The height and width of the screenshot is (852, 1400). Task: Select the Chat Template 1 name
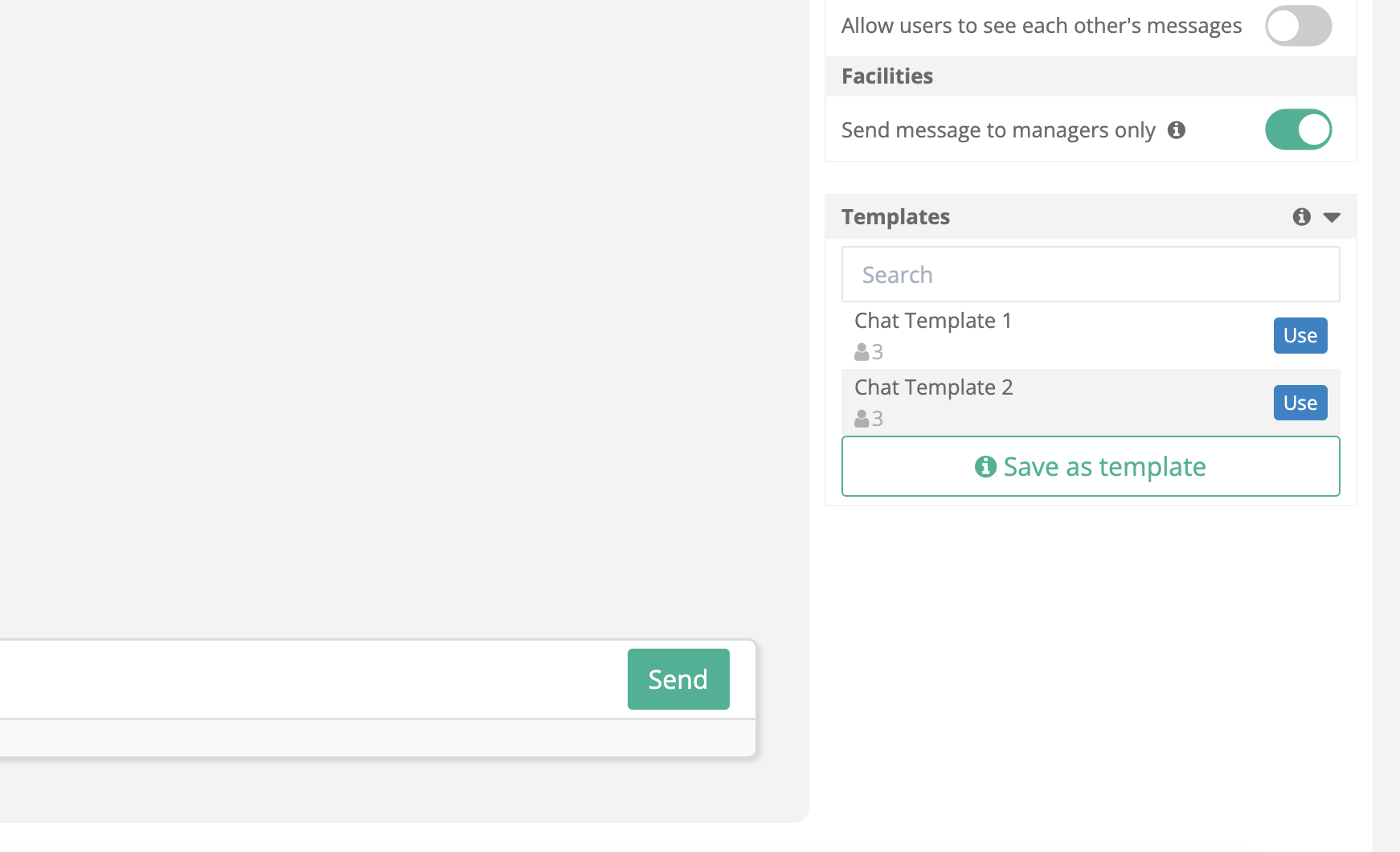(932, 321)
